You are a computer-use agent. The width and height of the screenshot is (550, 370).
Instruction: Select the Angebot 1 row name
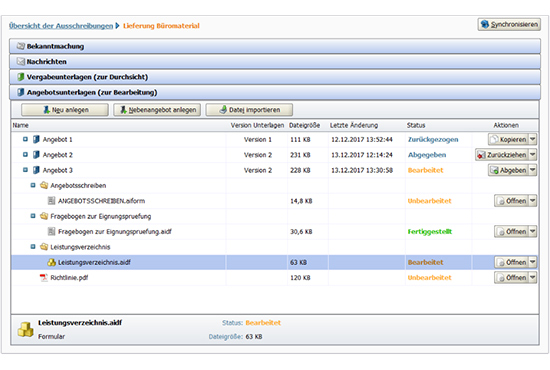(58, 140)
